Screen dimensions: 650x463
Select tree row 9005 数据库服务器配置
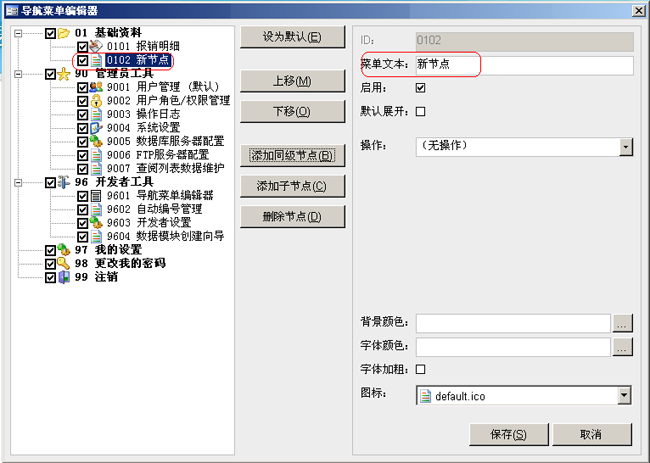165,141
